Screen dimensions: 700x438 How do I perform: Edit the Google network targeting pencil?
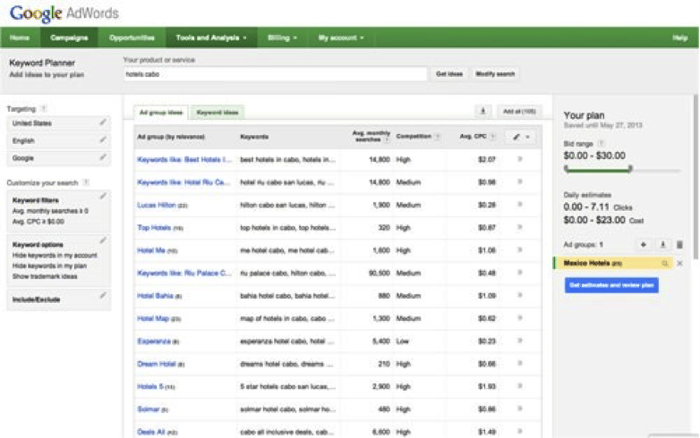click(103, 157)
